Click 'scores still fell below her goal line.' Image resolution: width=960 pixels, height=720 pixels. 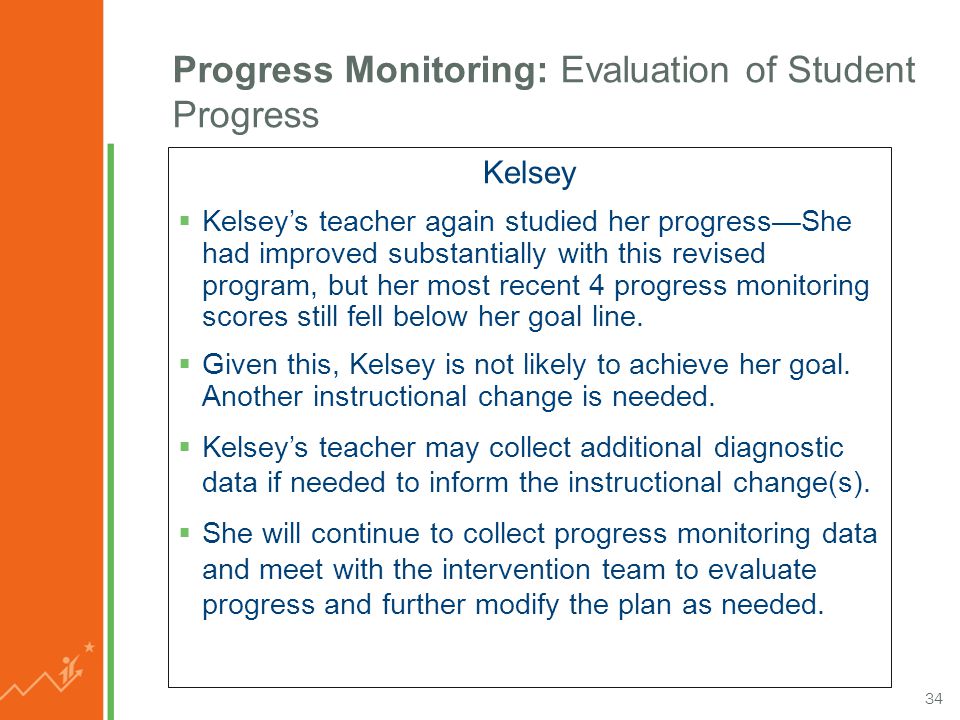pyautogui.click(x=422, y=317)
